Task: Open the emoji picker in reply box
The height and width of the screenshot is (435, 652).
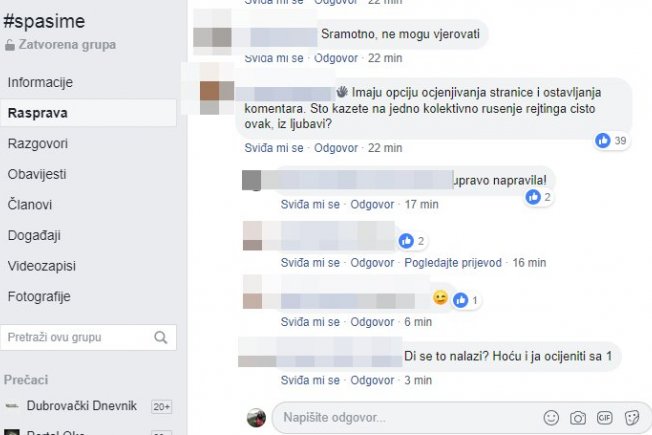Action: pyautogui.click(x=551, y=418)
